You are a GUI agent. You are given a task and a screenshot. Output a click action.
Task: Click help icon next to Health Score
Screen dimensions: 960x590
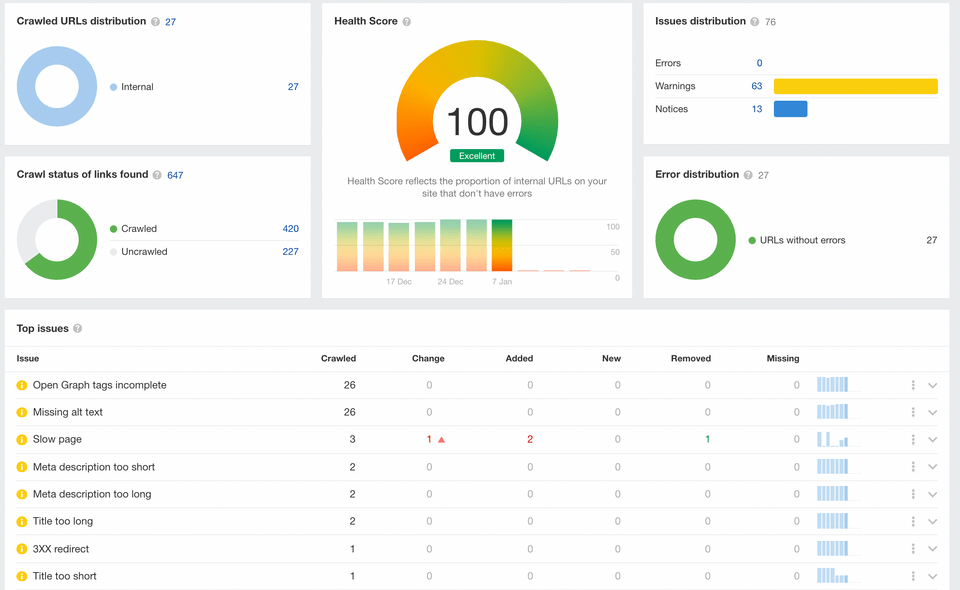407,22
